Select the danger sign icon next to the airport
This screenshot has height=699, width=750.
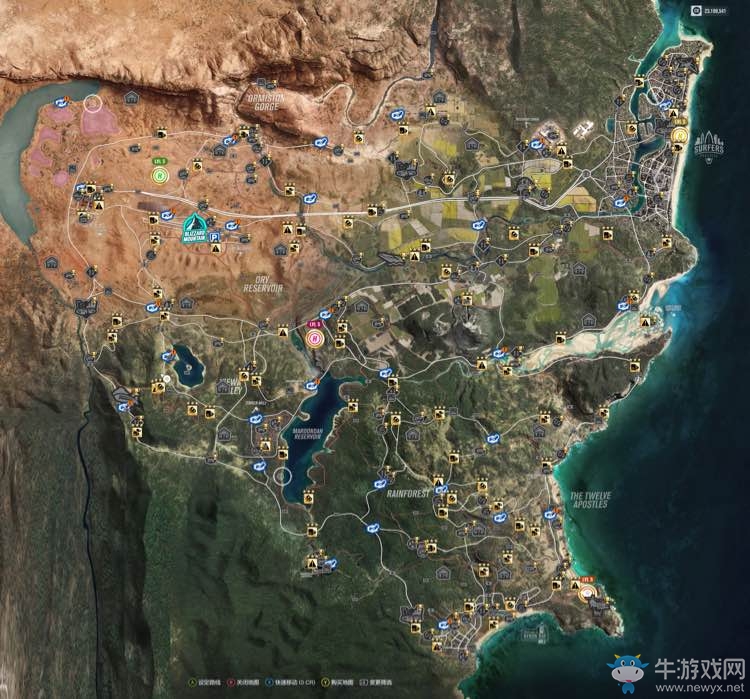tap(561, 151)
